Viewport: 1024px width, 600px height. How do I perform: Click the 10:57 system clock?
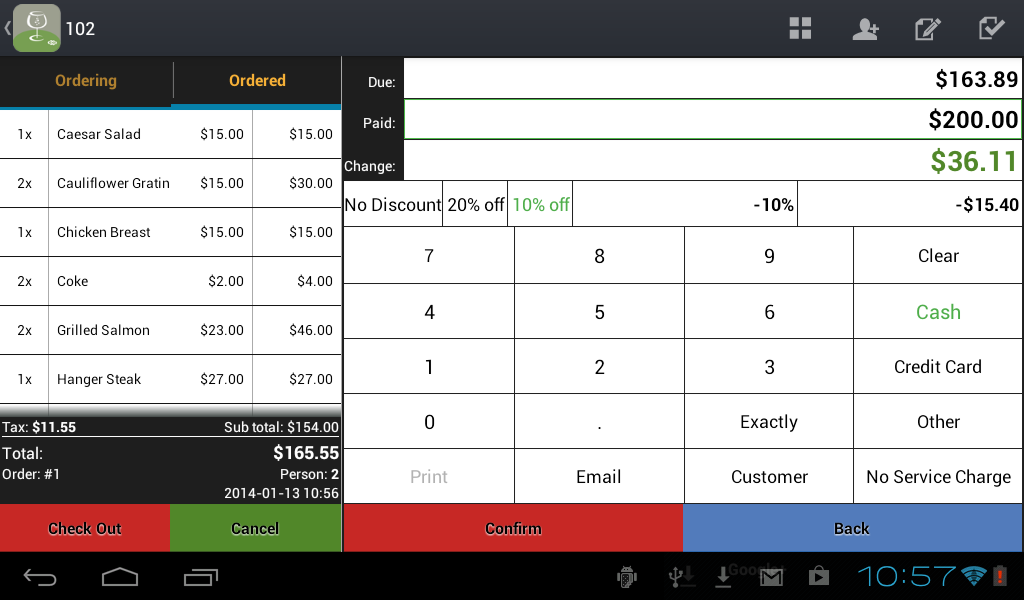pos(906,576)
